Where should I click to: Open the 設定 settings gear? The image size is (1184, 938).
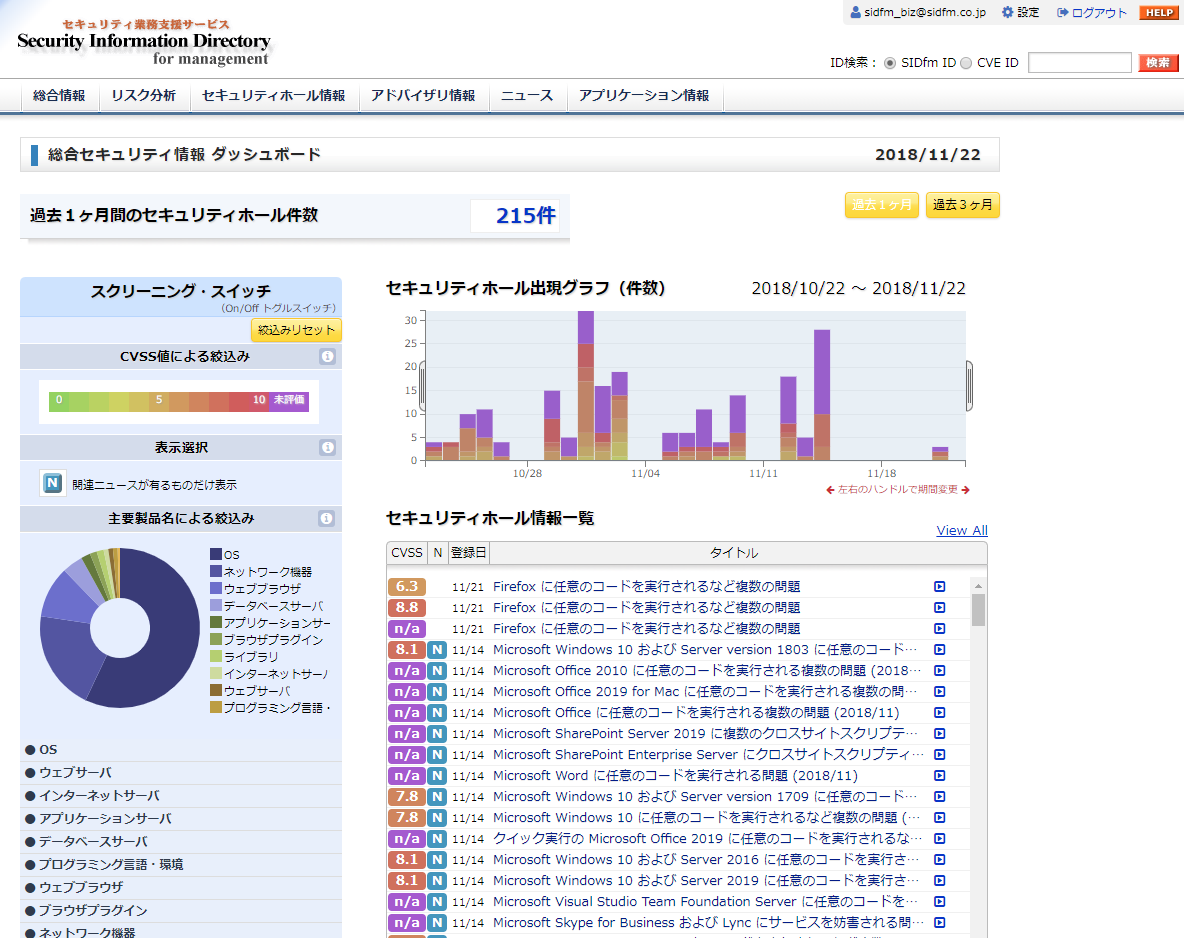(x=1020, y=12)
